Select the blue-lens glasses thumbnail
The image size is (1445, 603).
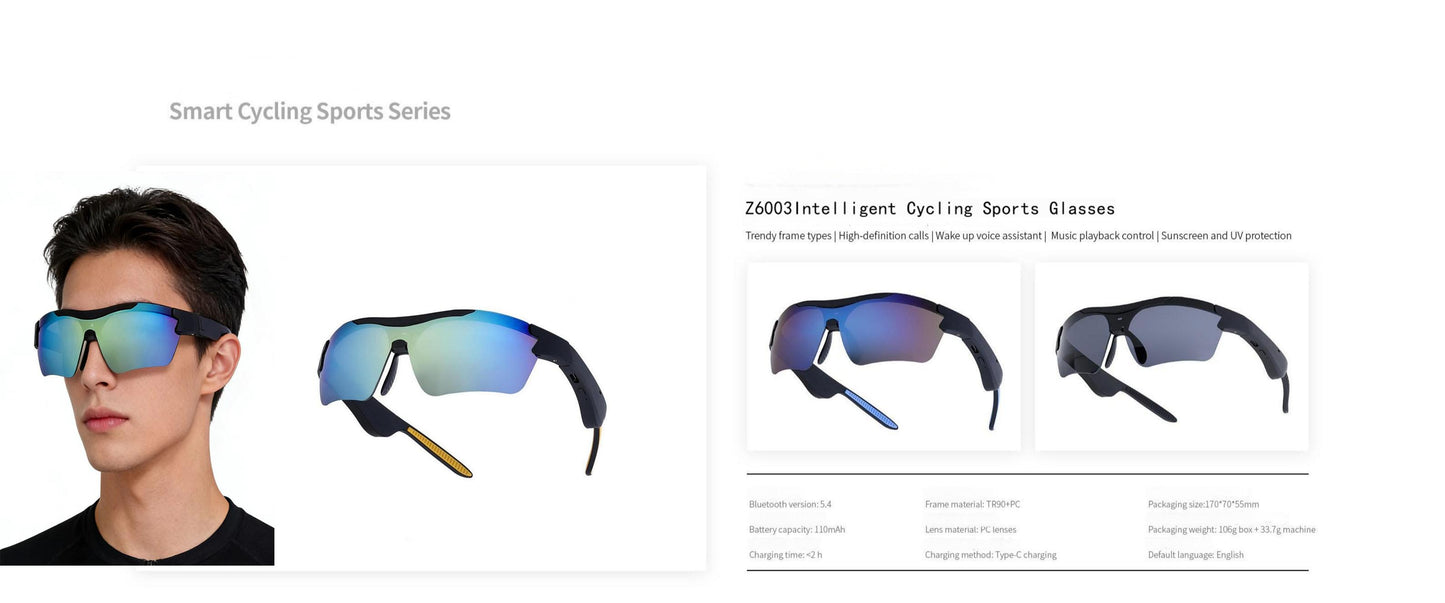point(884,357)
